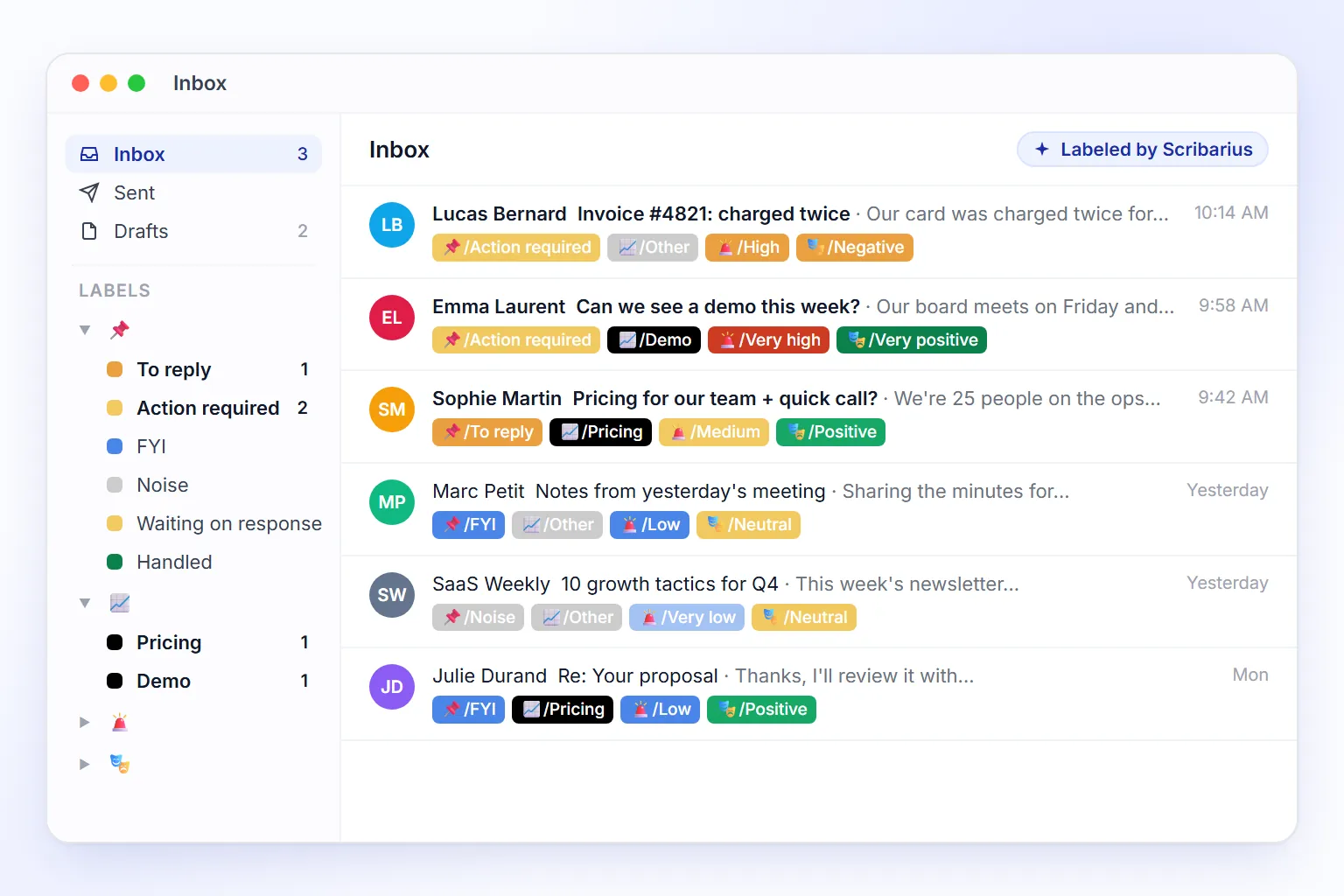Click the SW avatar of SaaS Weekly
This screenshot has height=896, width=1344.
392,595
